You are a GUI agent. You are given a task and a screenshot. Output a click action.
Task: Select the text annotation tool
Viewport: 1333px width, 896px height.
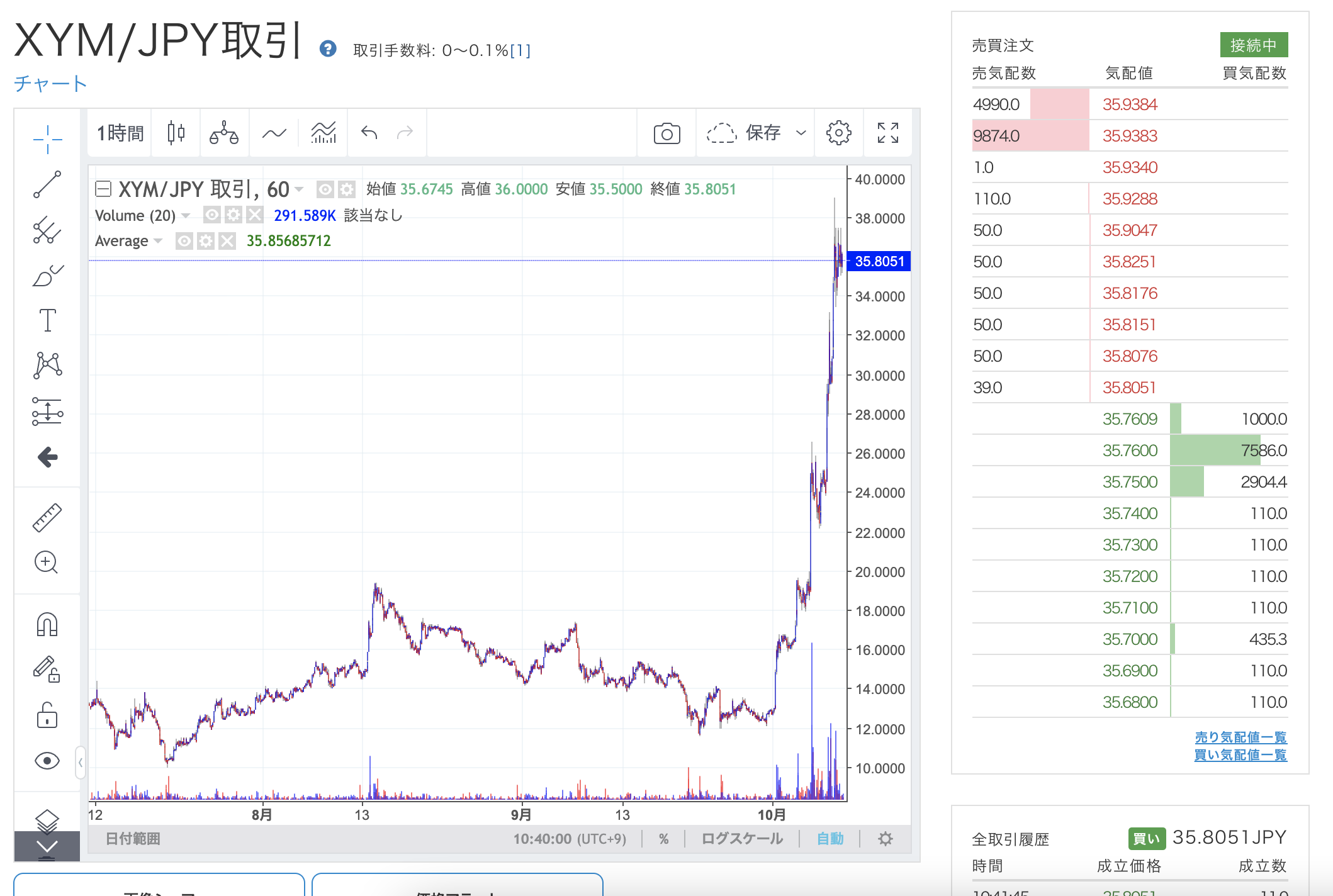pyautogui.click(x=47, y=320)
